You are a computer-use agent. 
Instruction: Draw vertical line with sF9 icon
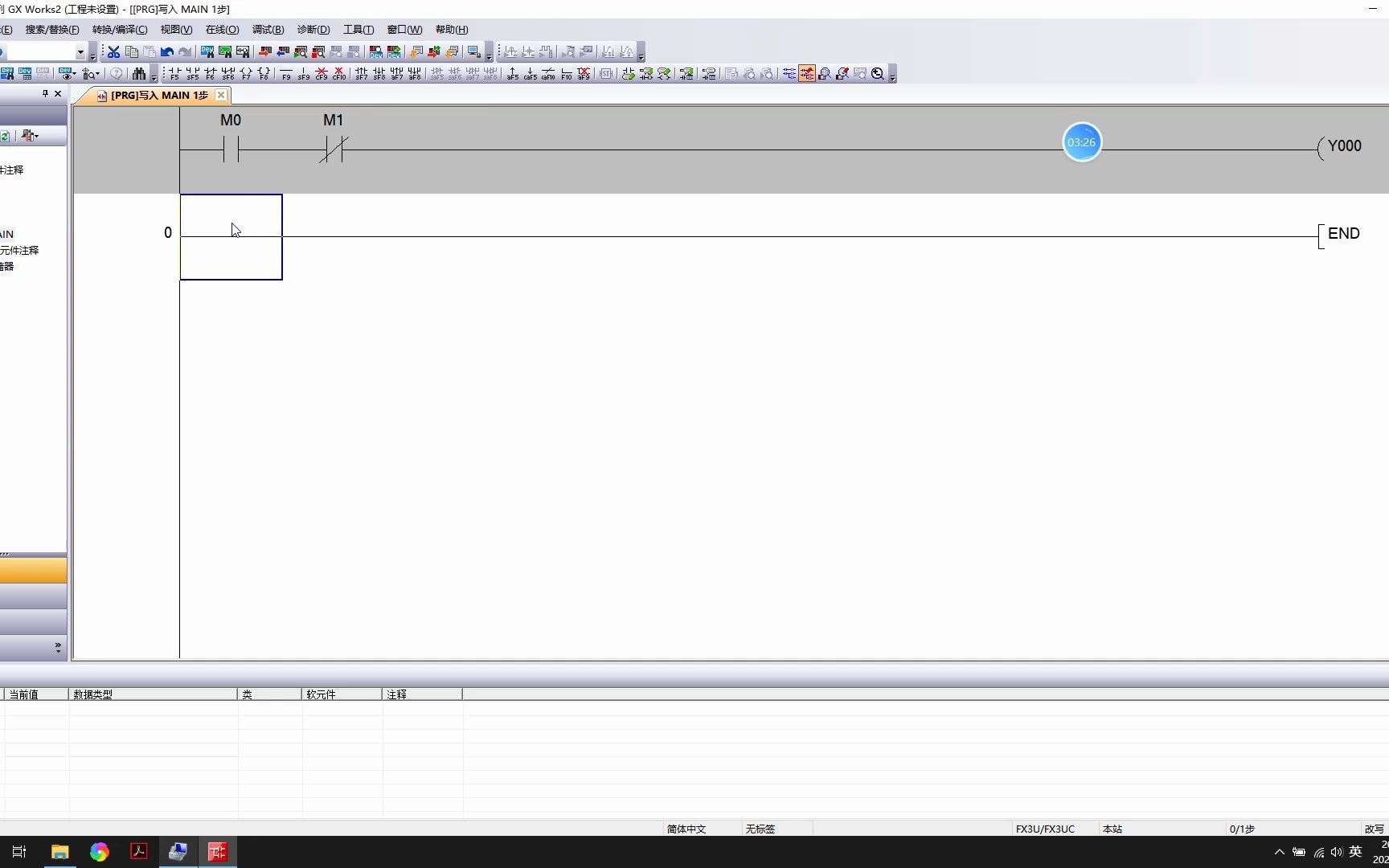tap(304, 74)
